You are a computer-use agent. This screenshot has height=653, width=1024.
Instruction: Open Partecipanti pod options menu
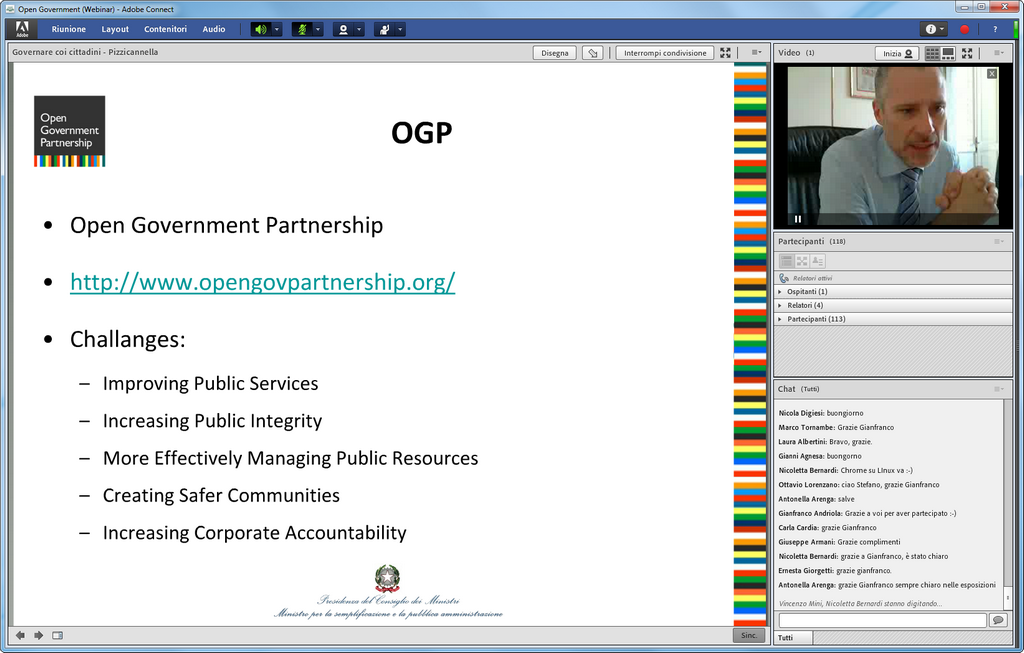pos(999,242)
